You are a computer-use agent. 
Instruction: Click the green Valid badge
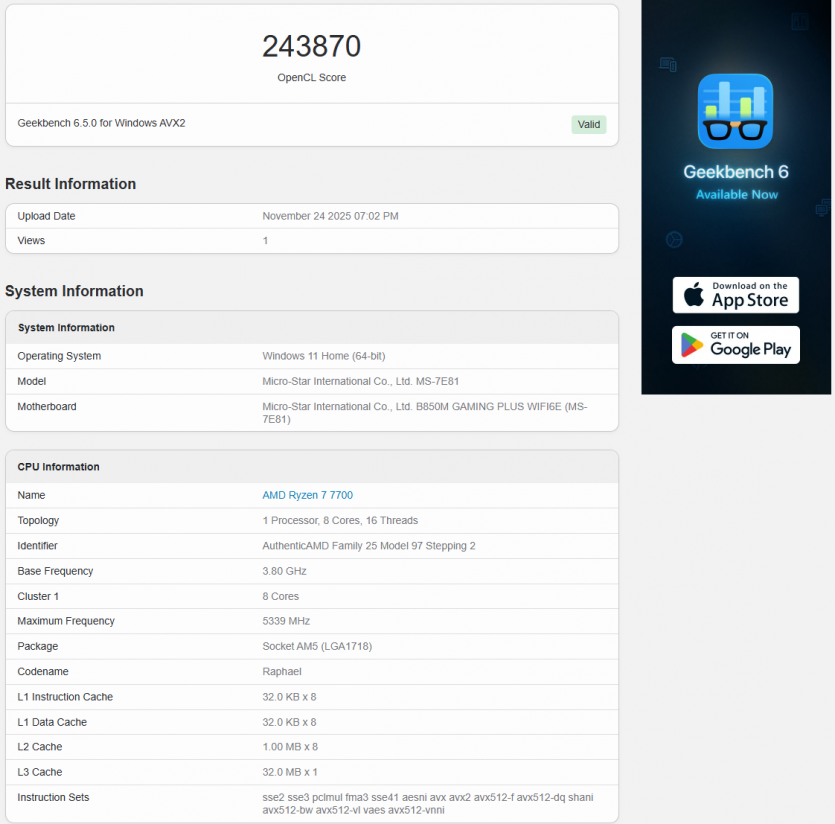pos(588,124)
